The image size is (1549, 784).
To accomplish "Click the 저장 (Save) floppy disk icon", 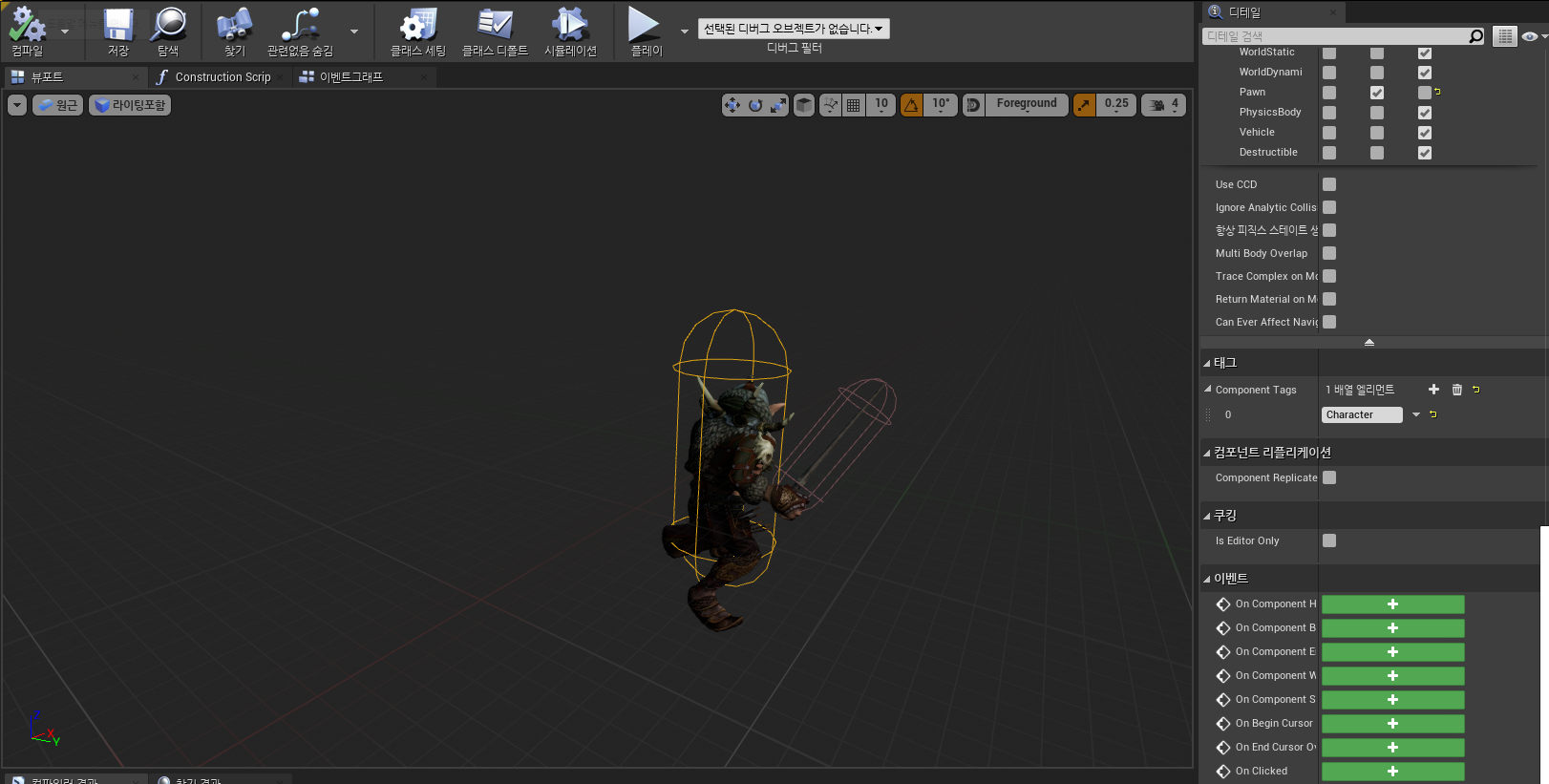I will (118, 26).
